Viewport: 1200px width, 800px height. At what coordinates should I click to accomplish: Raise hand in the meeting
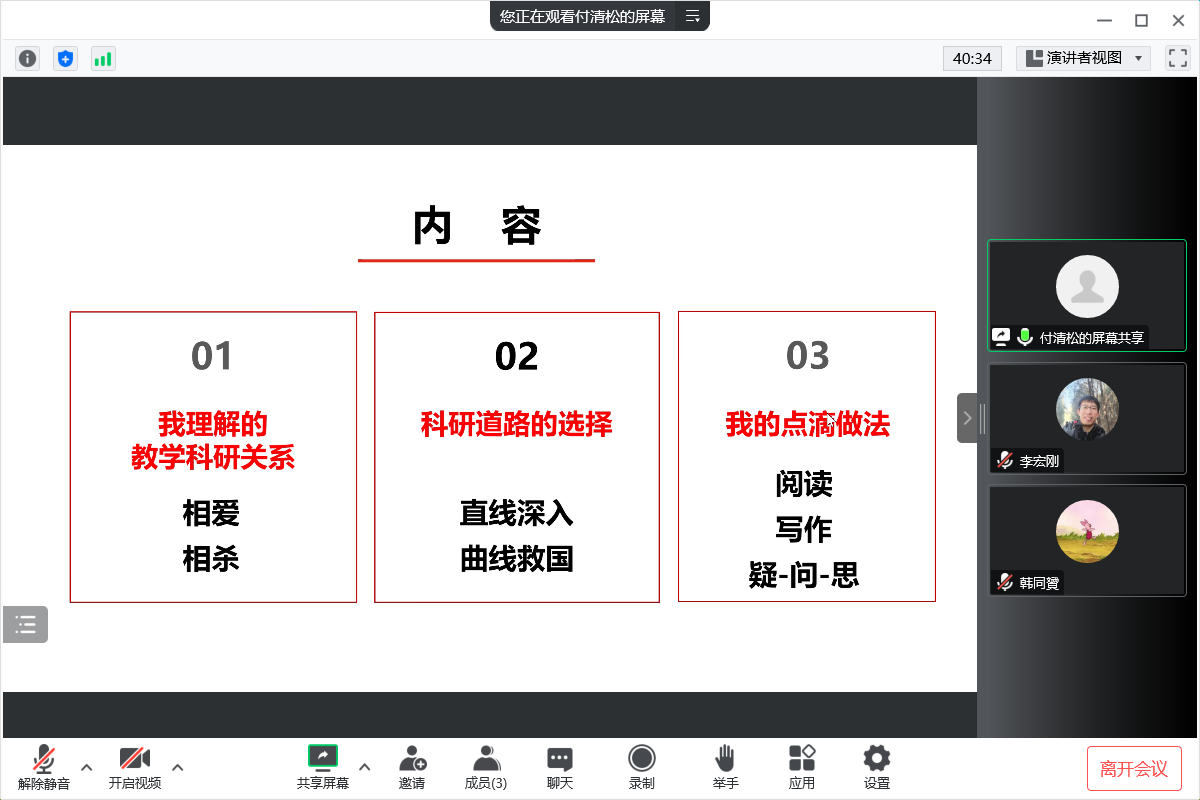(725, 767)
